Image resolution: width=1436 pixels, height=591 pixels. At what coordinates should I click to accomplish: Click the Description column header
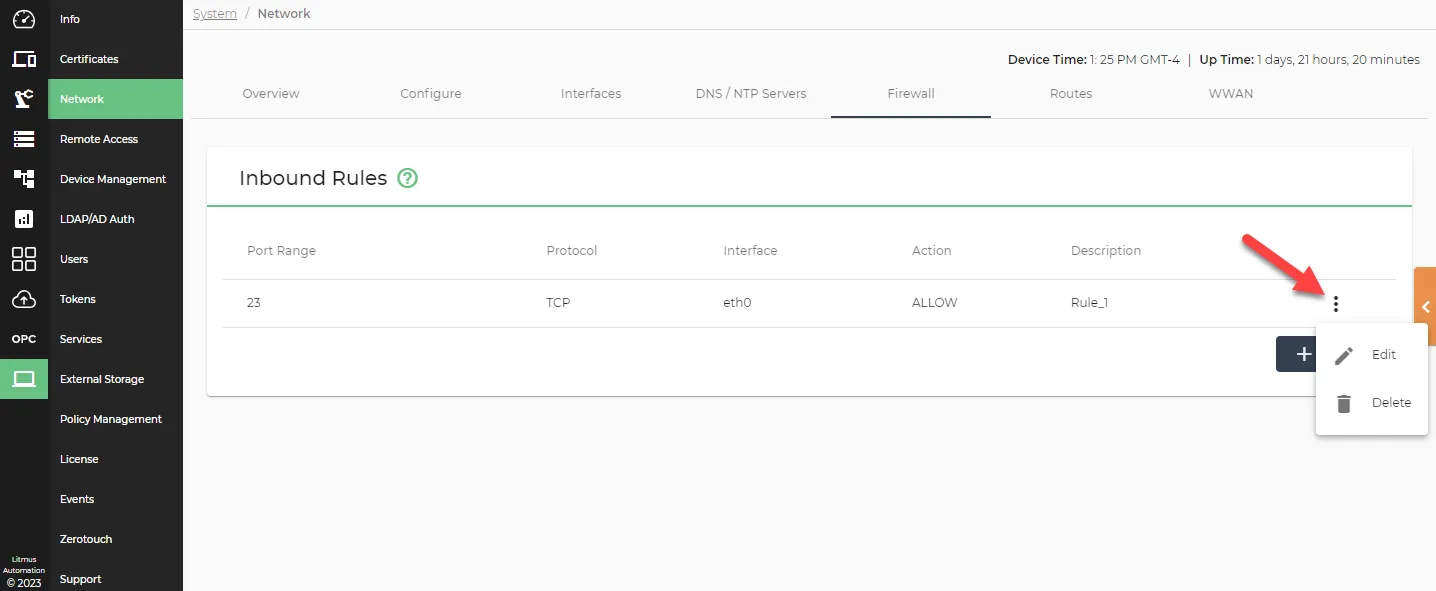click(1106, 251)
